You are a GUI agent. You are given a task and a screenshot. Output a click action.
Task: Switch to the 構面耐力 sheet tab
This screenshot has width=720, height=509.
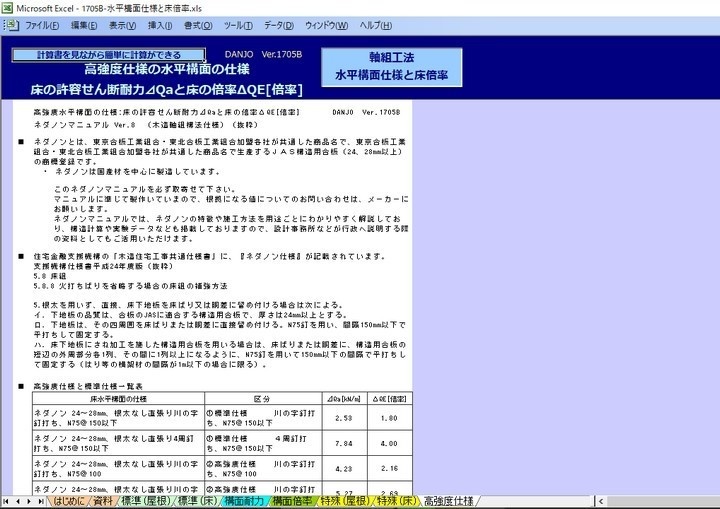click(244, 501)
